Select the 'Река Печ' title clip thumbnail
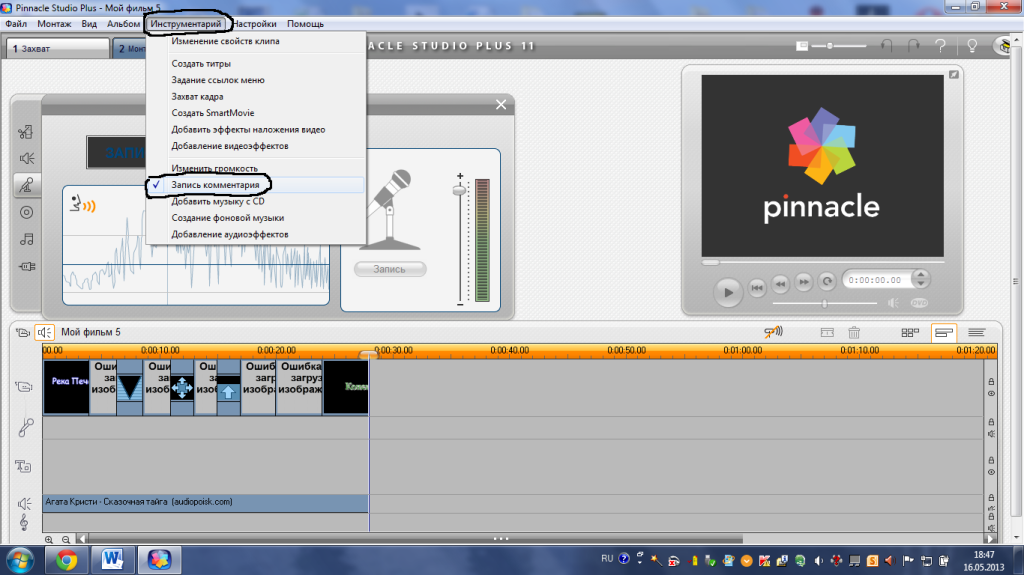The width and height of the screenshot is (1024, 575). pos(66,387)
